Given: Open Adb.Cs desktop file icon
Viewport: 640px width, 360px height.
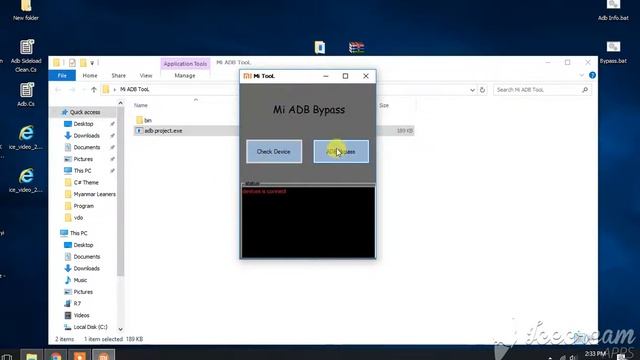Looking at the screenshot, I should 26,94.
